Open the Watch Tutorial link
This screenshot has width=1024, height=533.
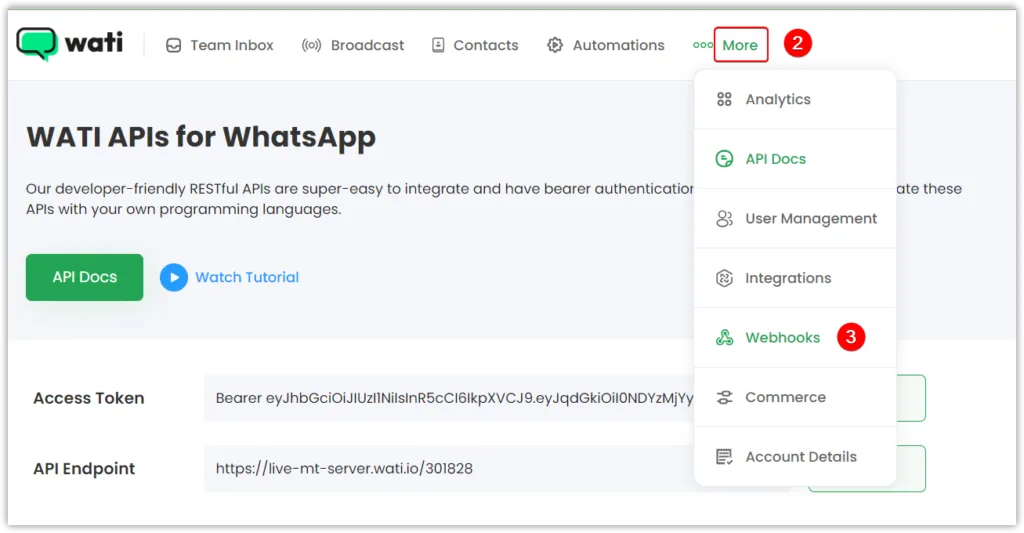(247, 277)
